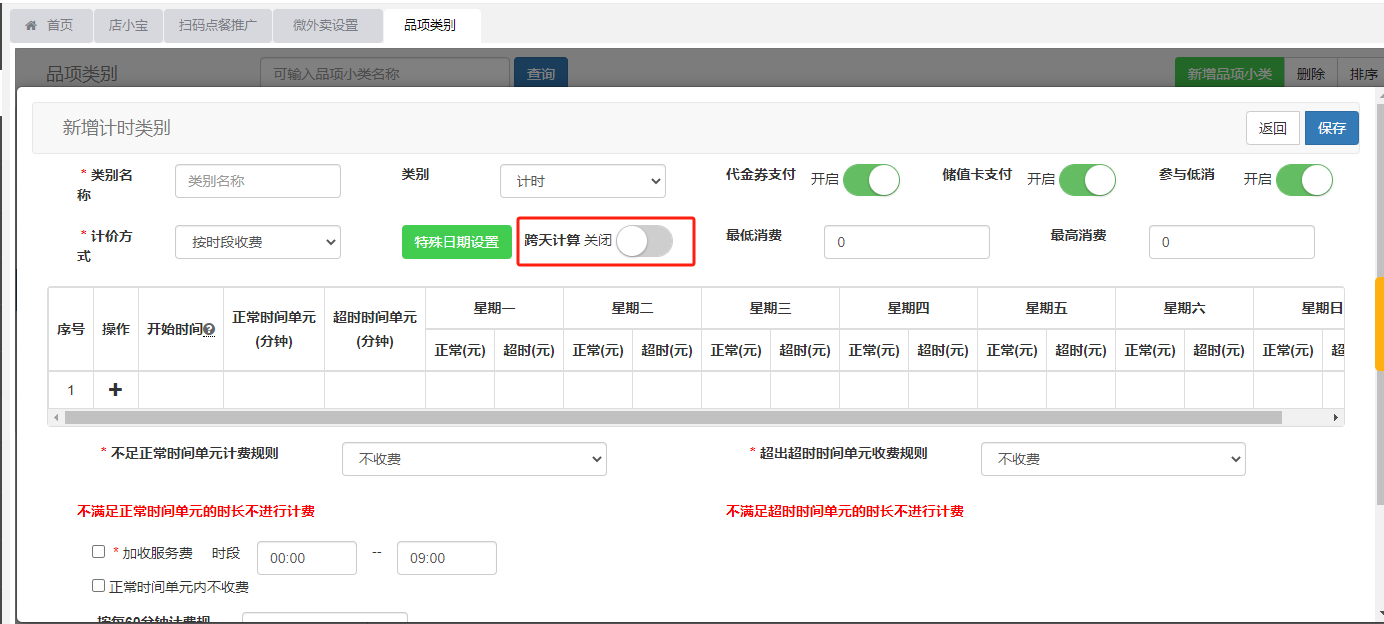Expand the 计价方式 dropdown

(258, 242)
